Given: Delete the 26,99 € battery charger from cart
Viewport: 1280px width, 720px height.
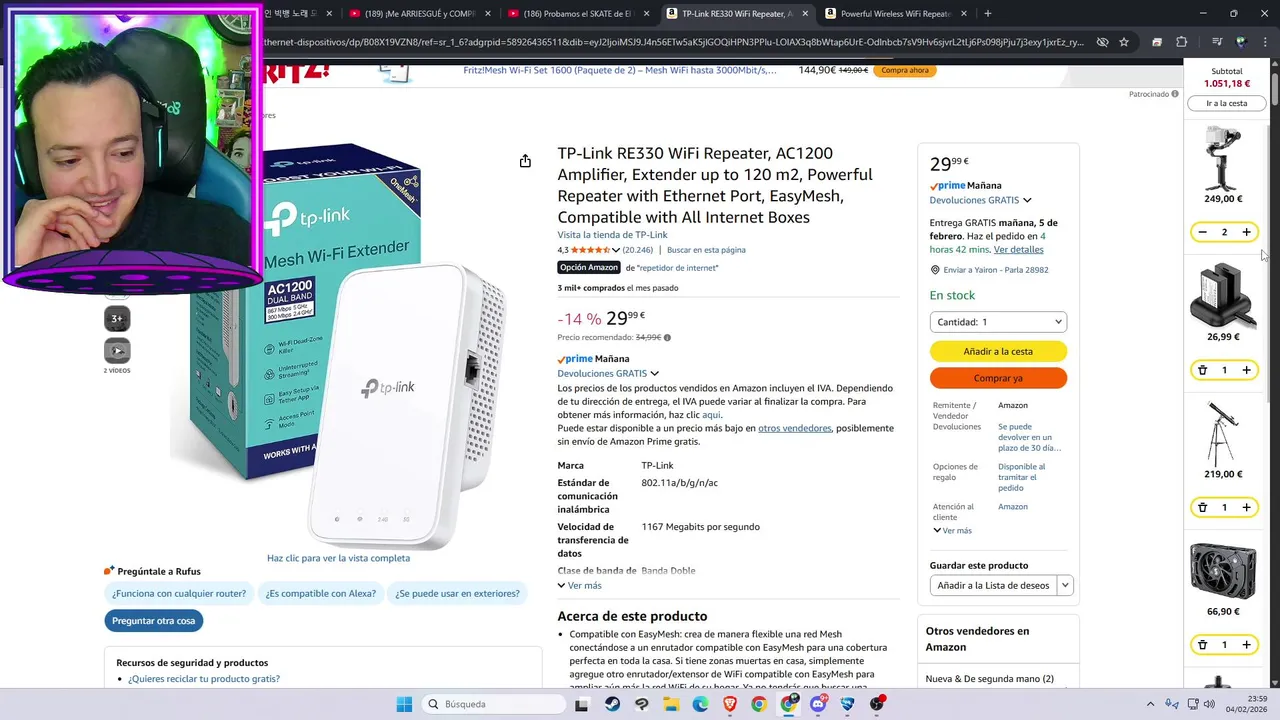Looking at the screenshot, I should (x=1202, y=370).
